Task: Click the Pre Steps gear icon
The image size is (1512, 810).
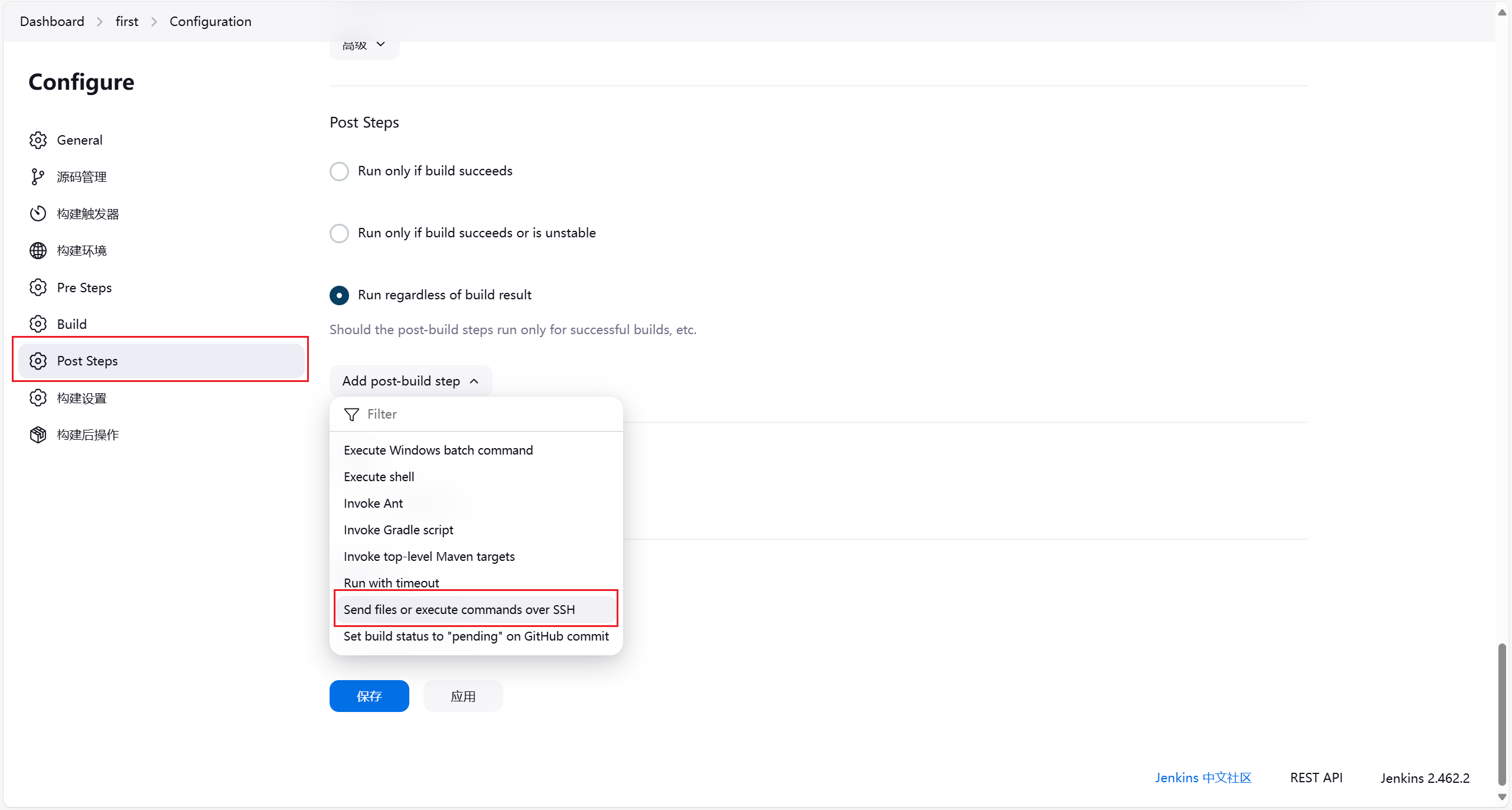Action: click(38, 288)
